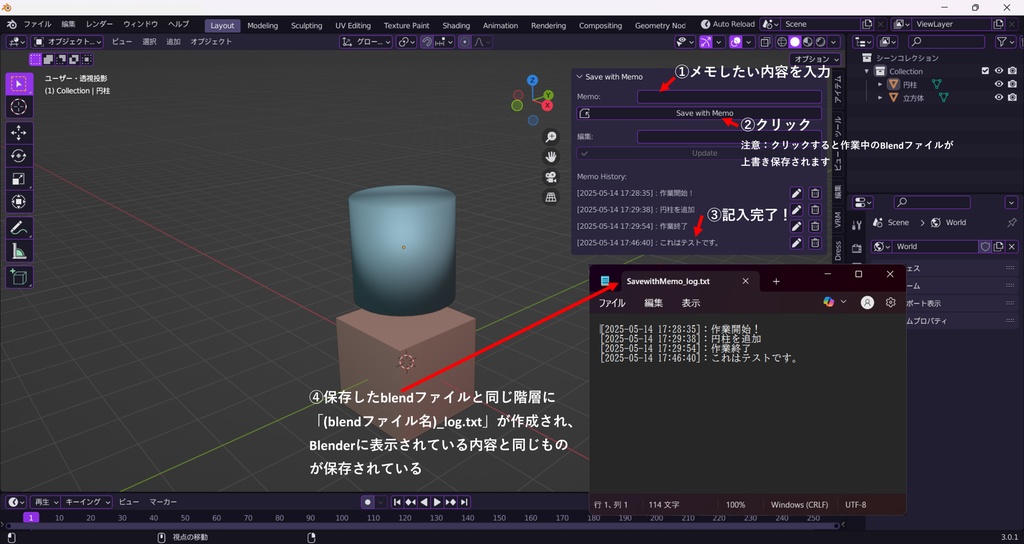This screenshot has width=1024, height=544.
Task: Hide 立方体 using its eye icon
Action: (999, 97)
